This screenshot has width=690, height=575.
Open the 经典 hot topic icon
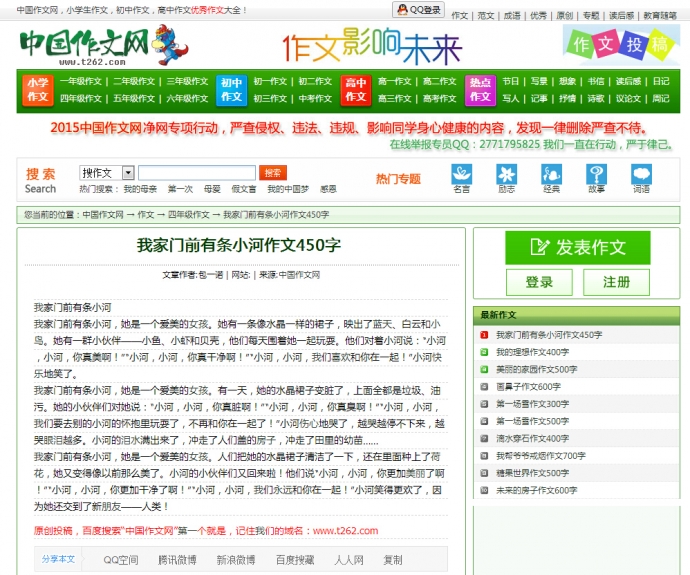click(x=551, y=174)
